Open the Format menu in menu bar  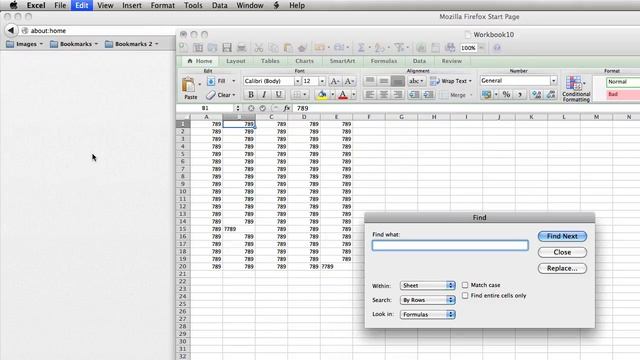[162, 5]
